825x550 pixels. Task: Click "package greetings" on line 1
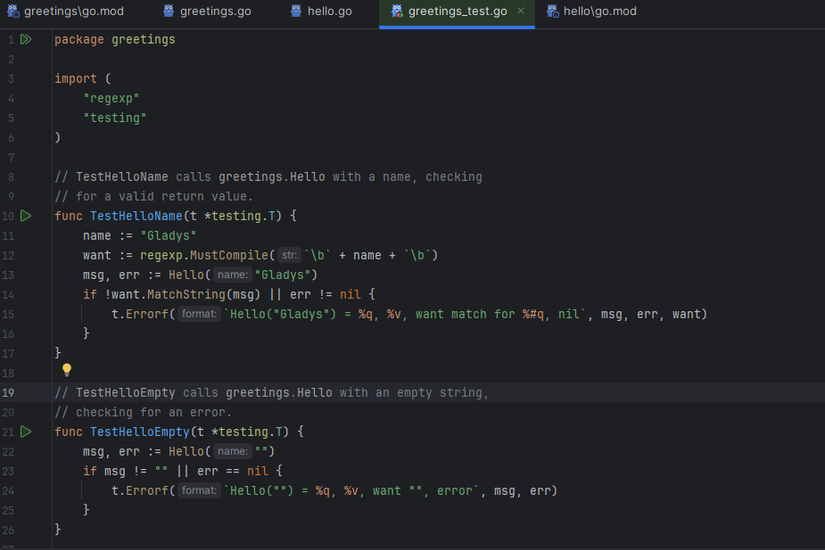coord(115,39)
